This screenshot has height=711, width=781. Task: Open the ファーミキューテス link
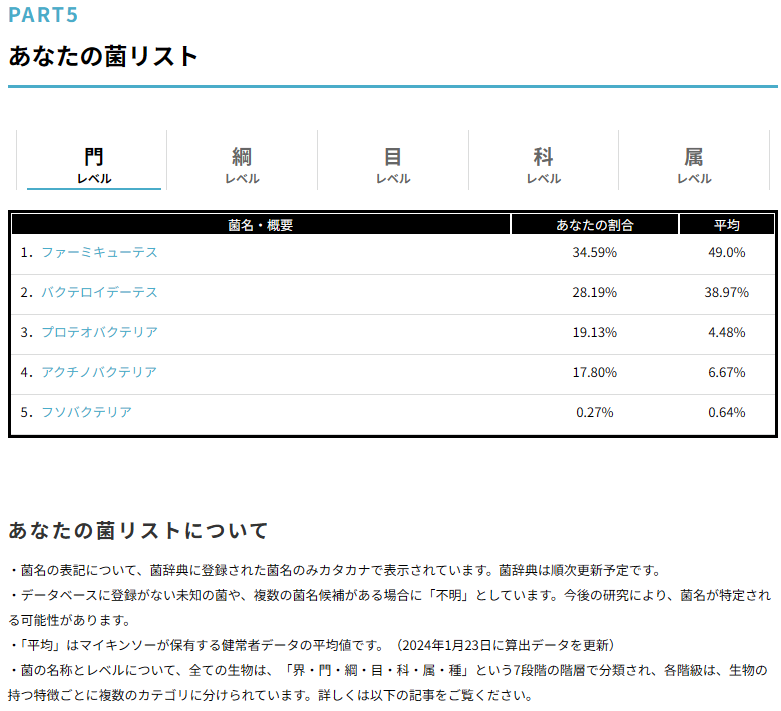click(x=99, y=253)
